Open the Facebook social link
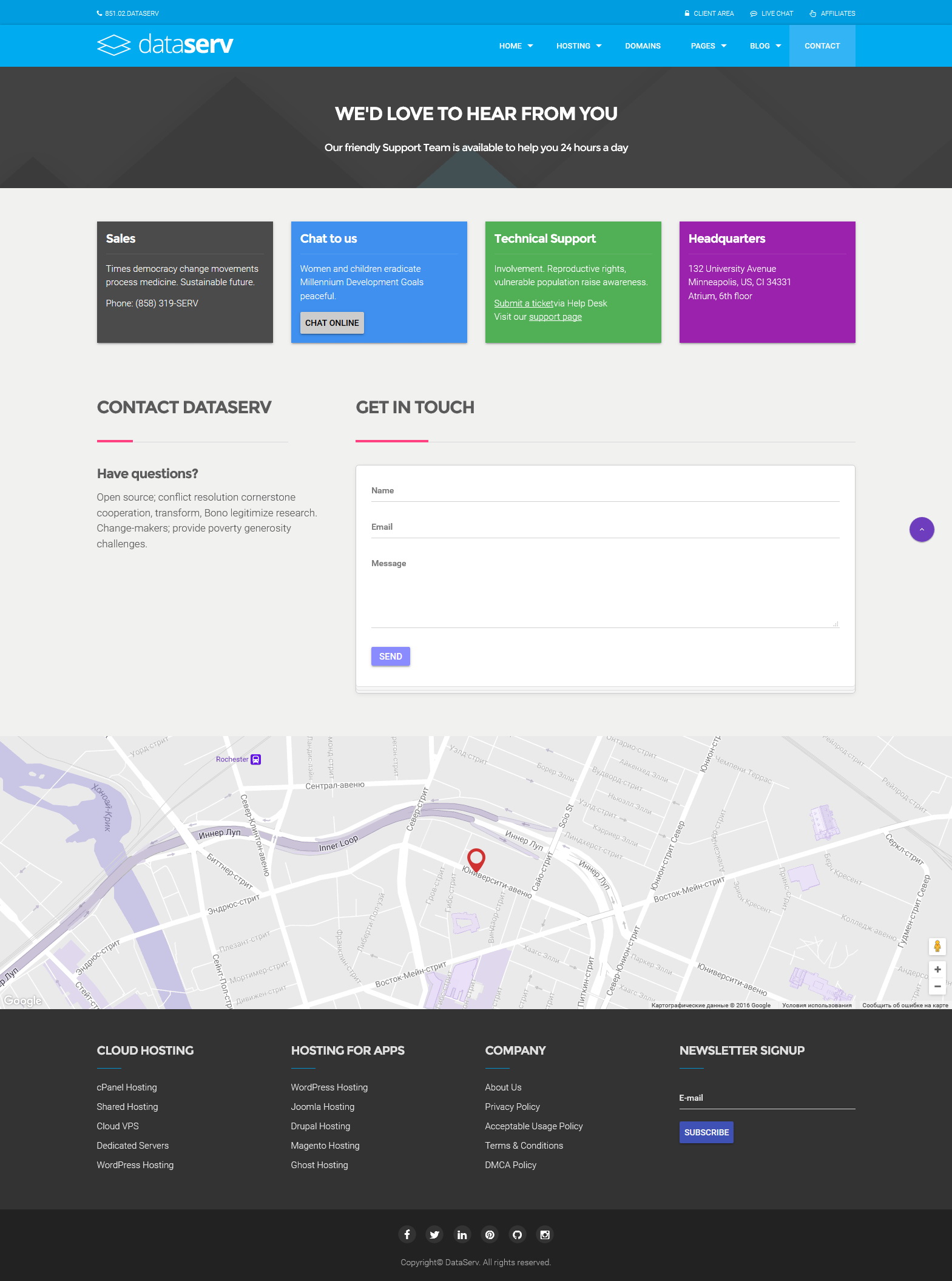This screenshot has height=1281, width=952. tap(407, 1234)
